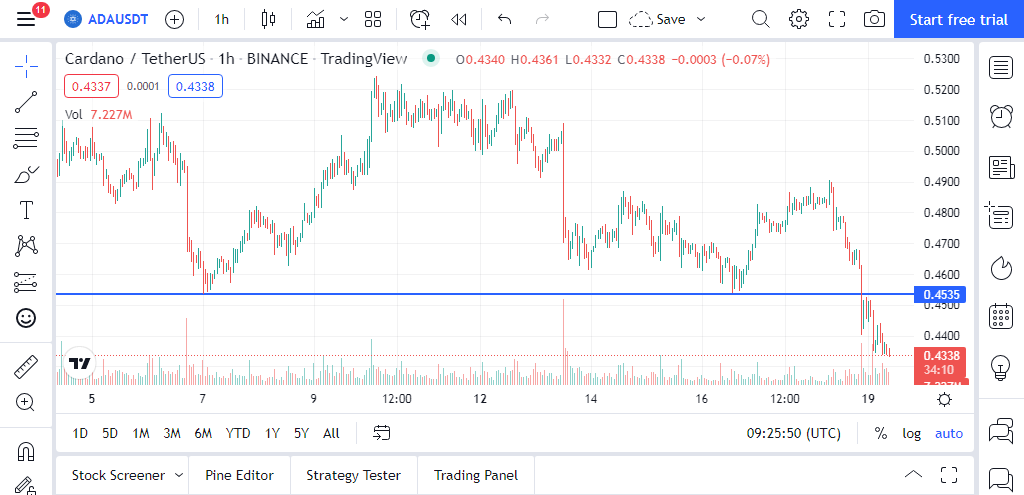1024x495 pixels.
Task: Open the Stock Screener dropdown
Action: (x=127, y=475)
